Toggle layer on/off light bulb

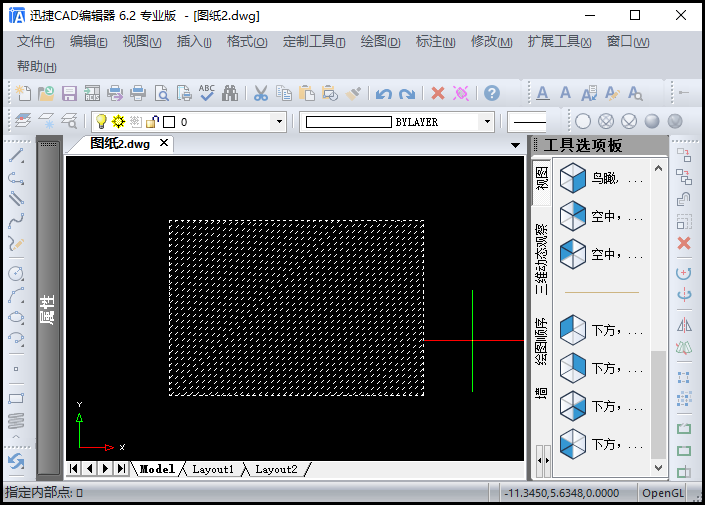tap(101, 121)
